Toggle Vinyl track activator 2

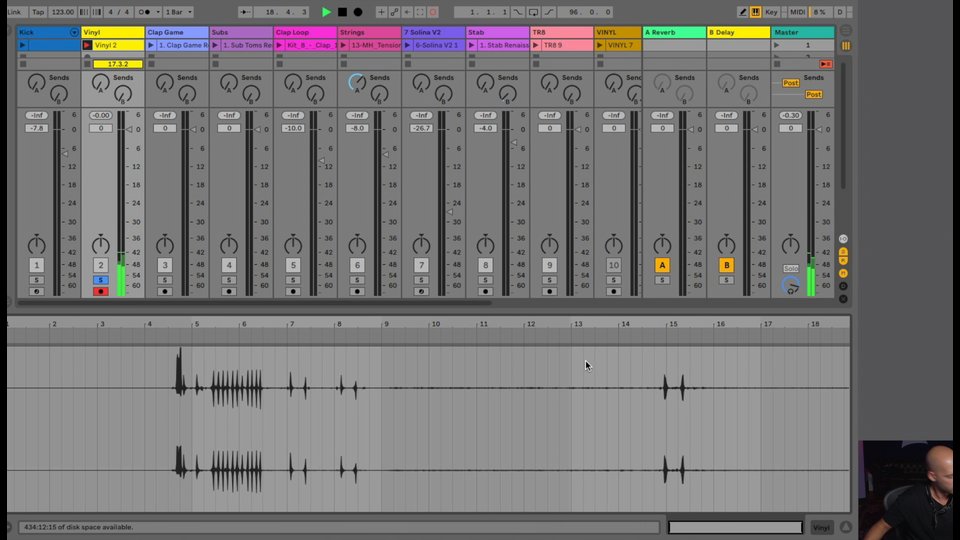[x=100, y=265]
